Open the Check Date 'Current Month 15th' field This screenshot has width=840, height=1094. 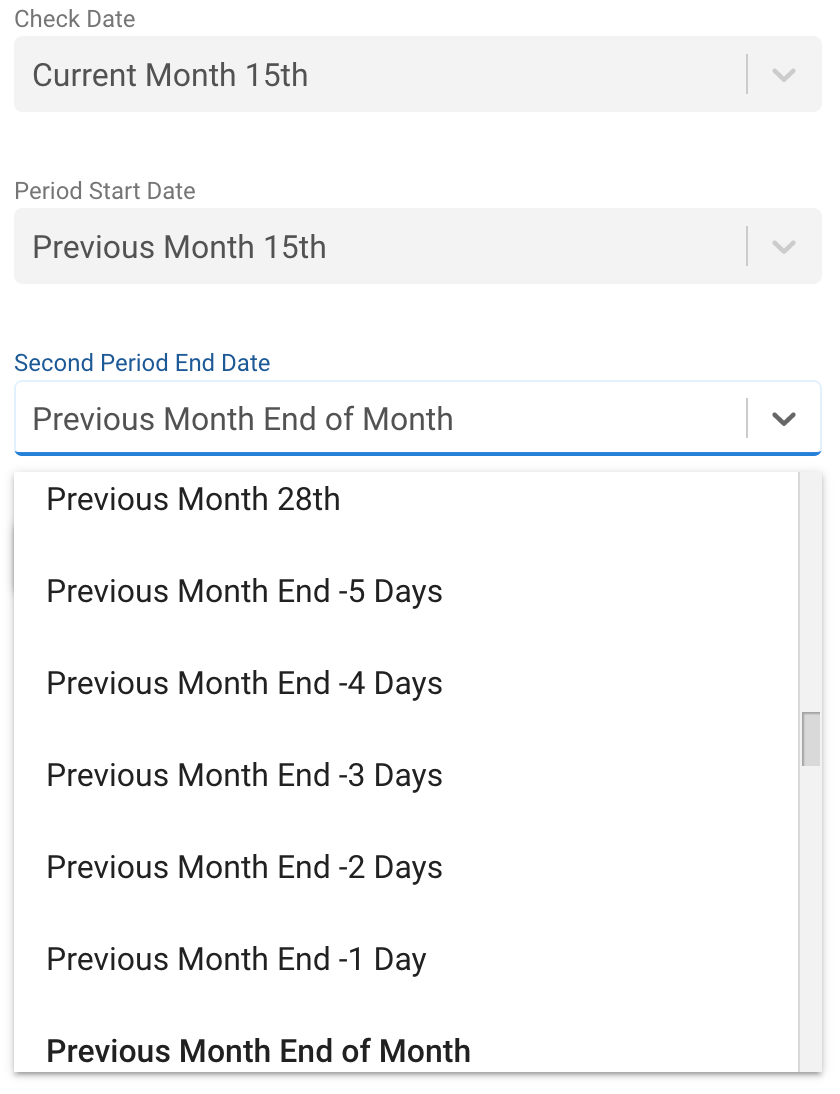pyautogui.click(x=380, y=75)
